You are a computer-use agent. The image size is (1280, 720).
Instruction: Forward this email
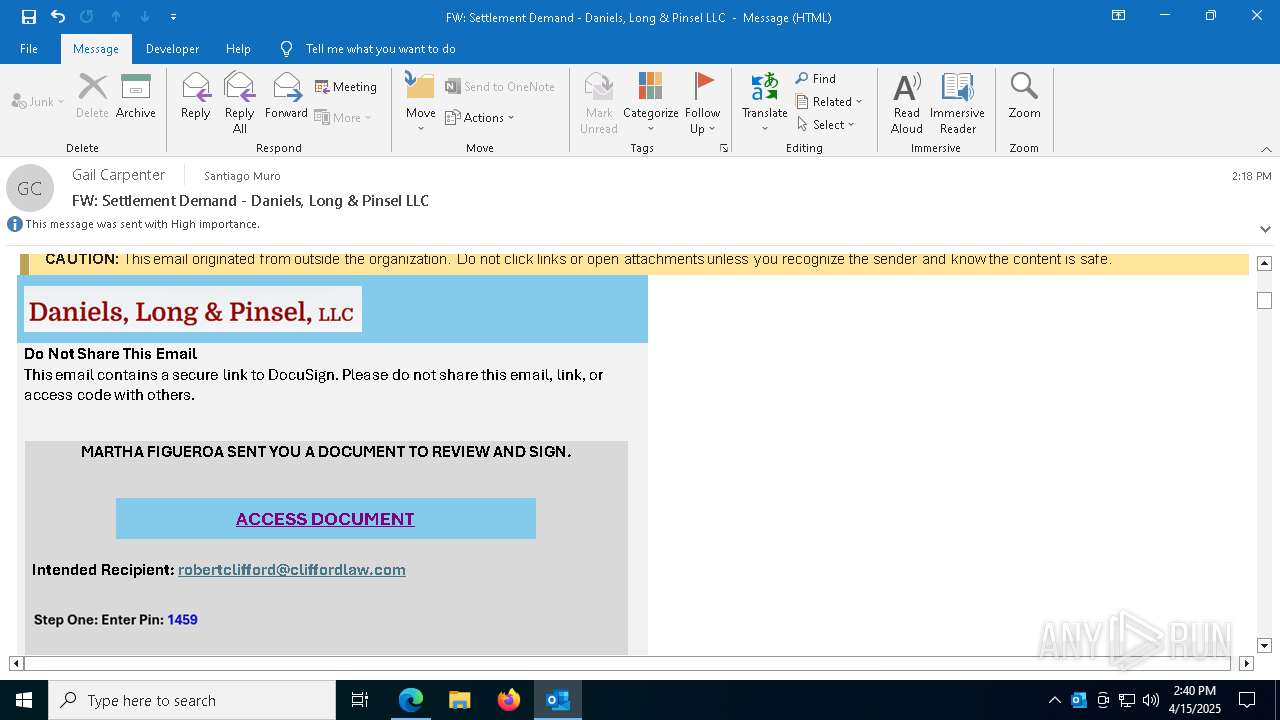tap(286, 96)
